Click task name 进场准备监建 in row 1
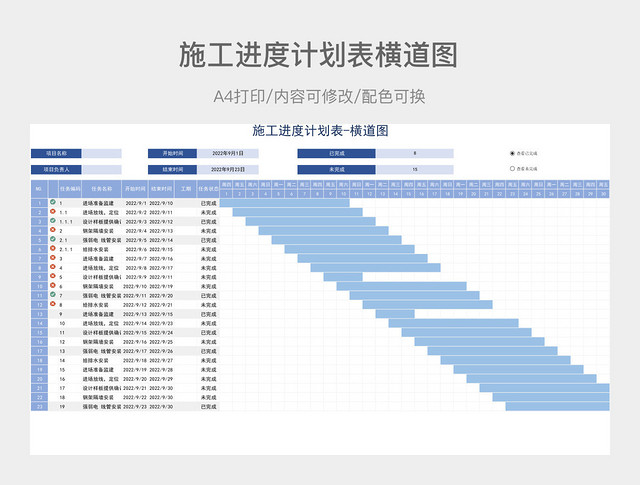The height and width of the screenshot is (485, 640). pos(98,203)
